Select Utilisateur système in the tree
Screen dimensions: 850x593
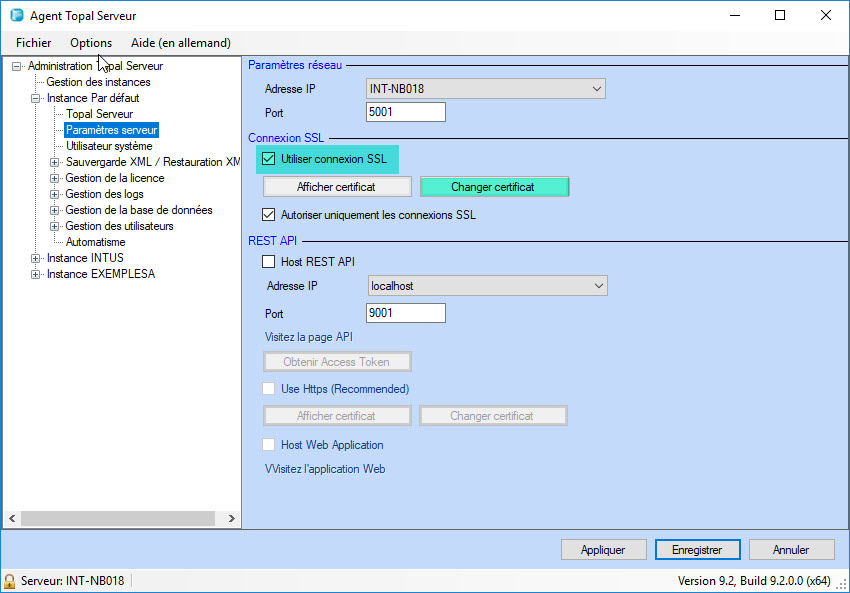[x=109, y=146]
